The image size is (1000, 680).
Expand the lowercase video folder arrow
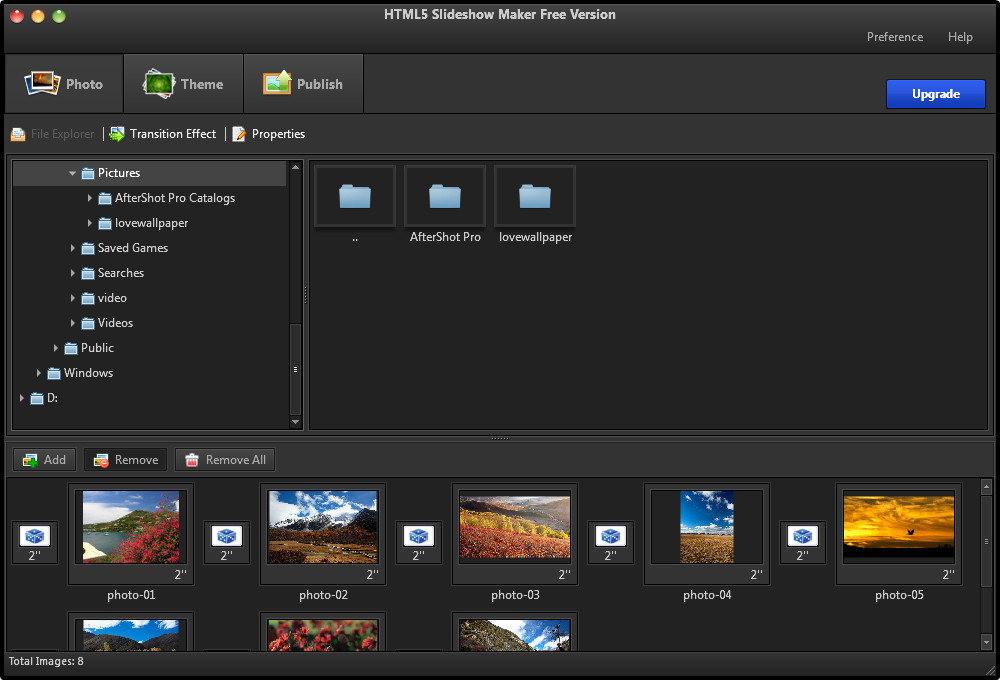[x=72, y=298]
